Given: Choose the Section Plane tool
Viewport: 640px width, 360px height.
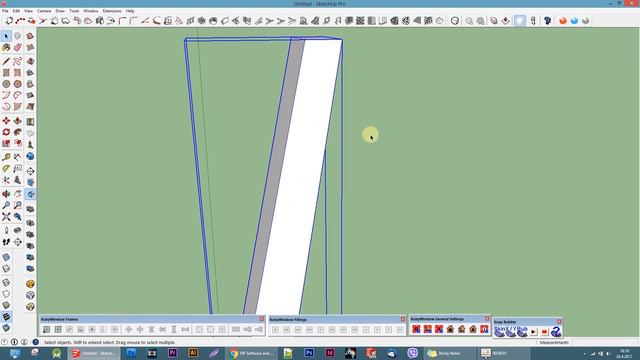Looking at the screenshot, I should pyautogui.click(x=18, y=242).
